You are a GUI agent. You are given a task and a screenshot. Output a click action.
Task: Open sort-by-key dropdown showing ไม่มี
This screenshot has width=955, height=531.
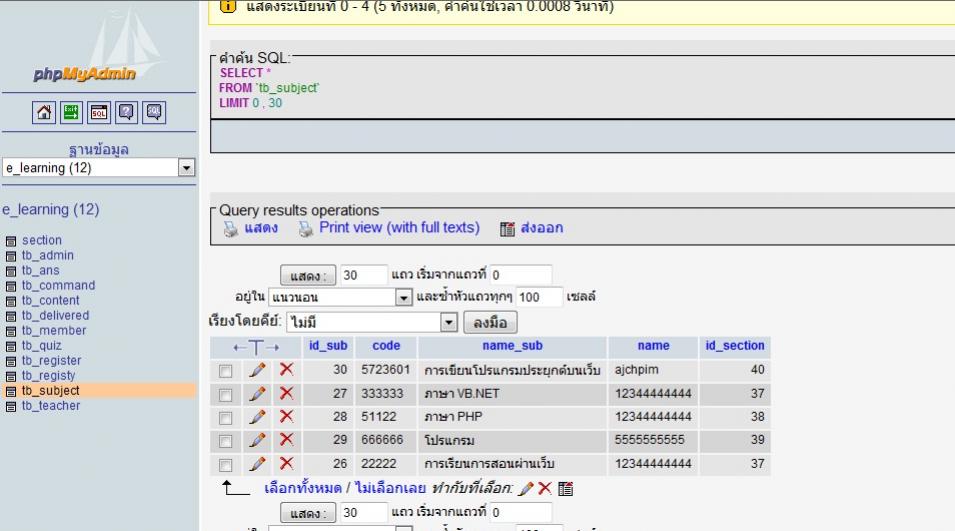(x=372, y=322)
